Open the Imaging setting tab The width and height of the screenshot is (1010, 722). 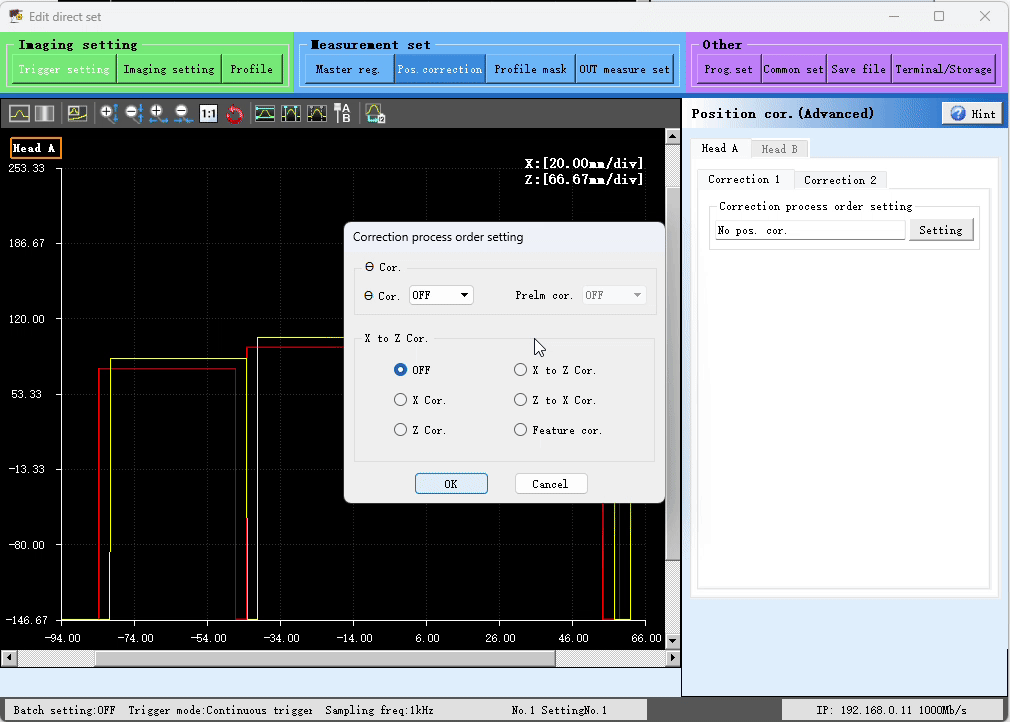coord(169,69)
